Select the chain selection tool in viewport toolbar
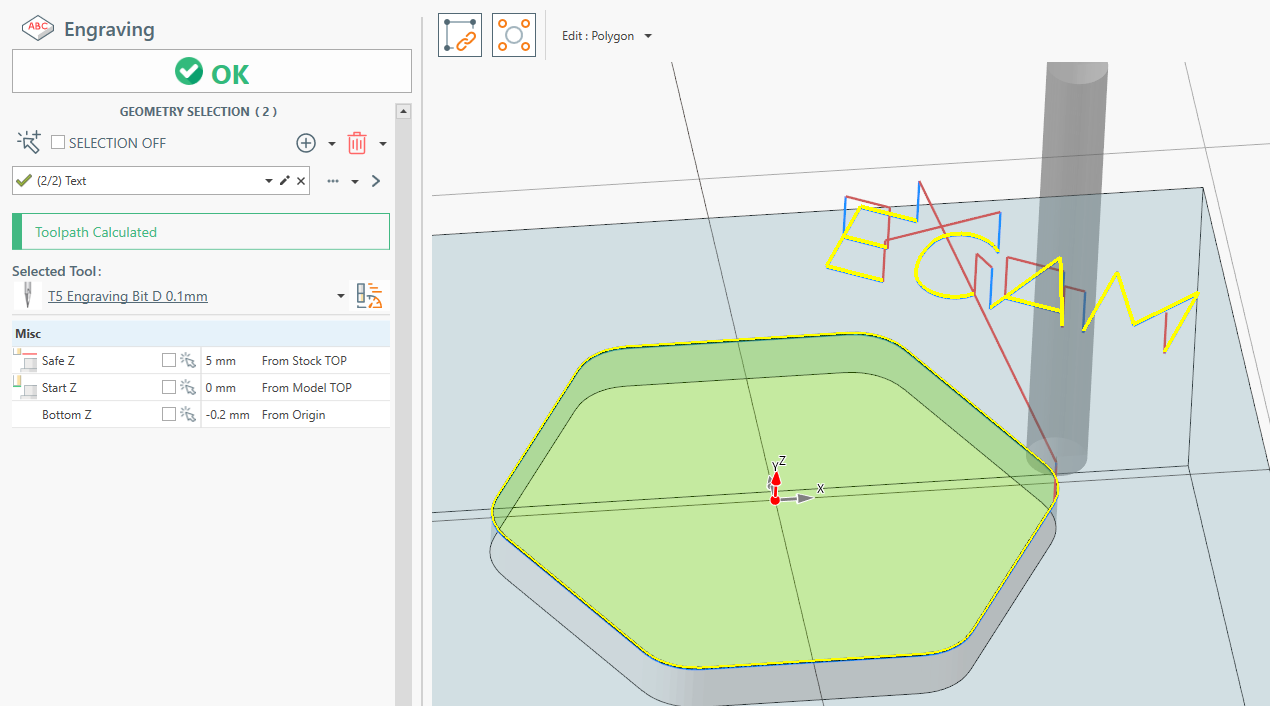 coord(460,35)
